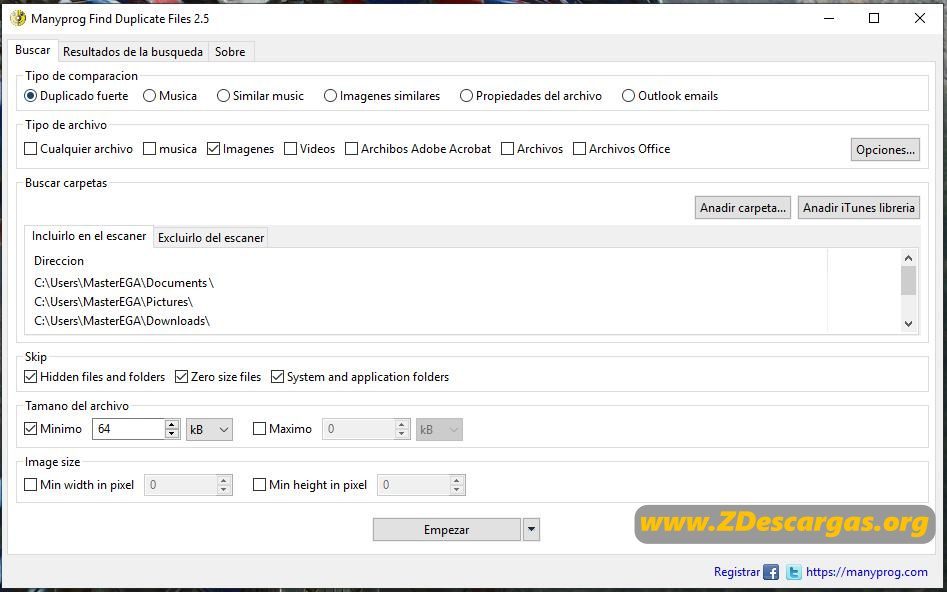Click the Opciones... button
947x592 pixels.
pyautogui.click(x=885, y=150)
